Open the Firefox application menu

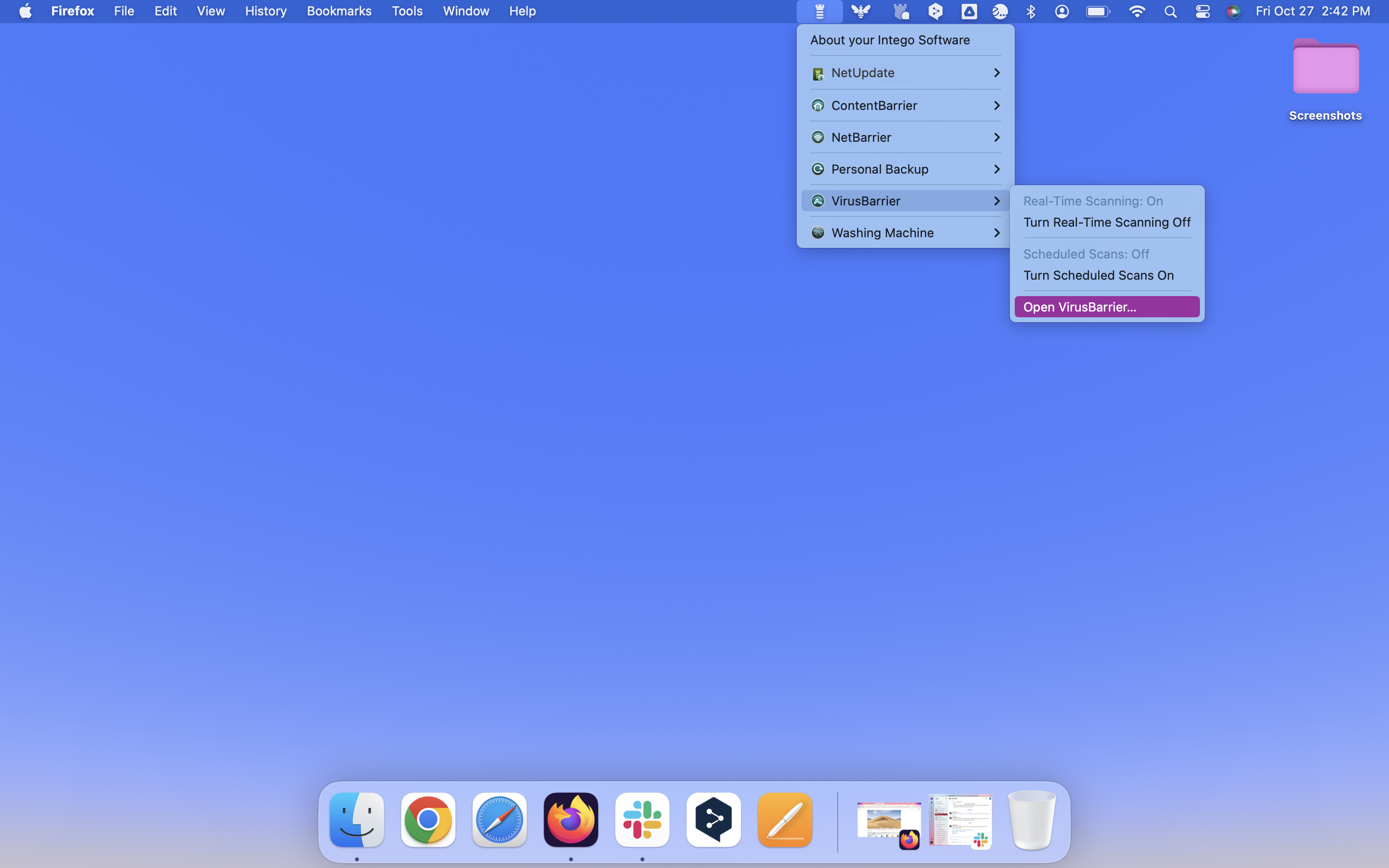(72, 11)
